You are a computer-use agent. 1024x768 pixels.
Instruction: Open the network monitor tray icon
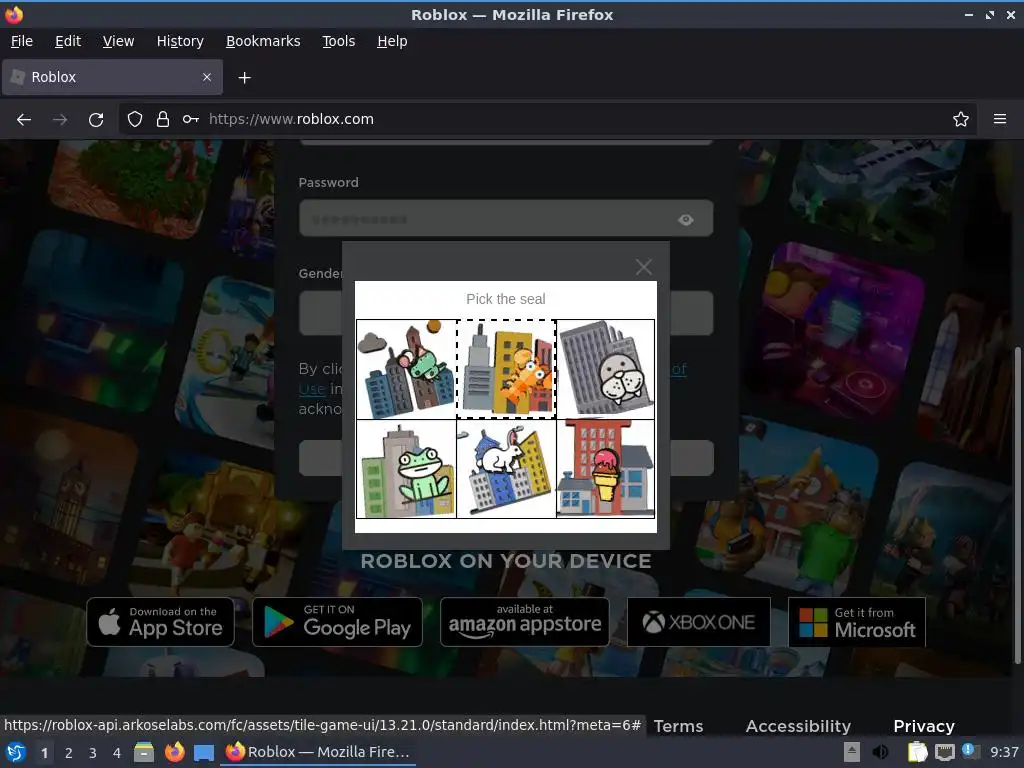pos(944,752)
